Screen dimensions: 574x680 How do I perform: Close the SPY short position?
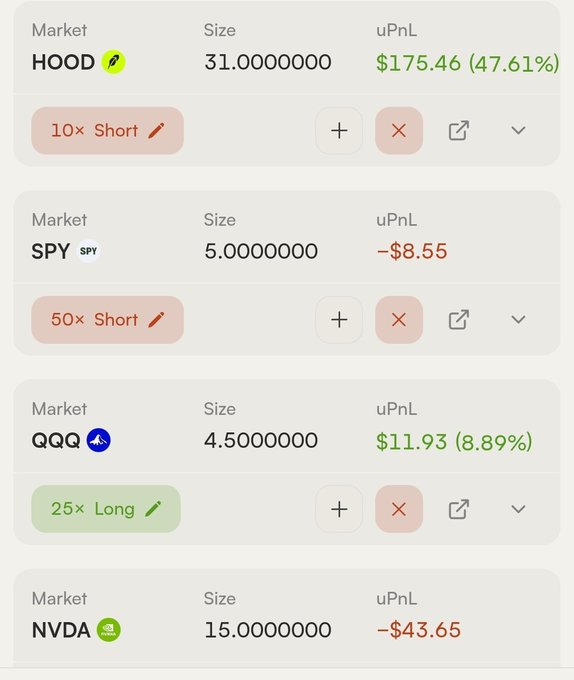(x=399, y=320)
